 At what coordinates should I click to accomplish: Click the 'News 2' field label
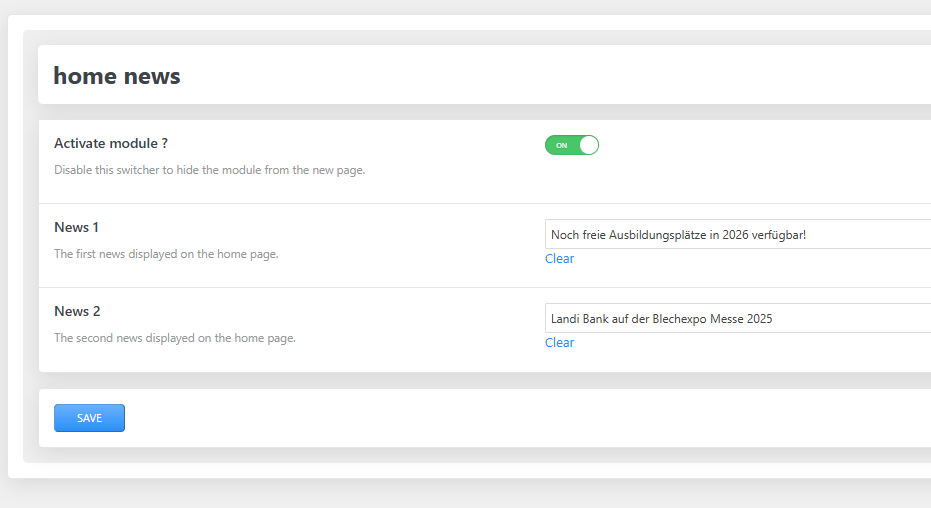[x=76, y=311]
